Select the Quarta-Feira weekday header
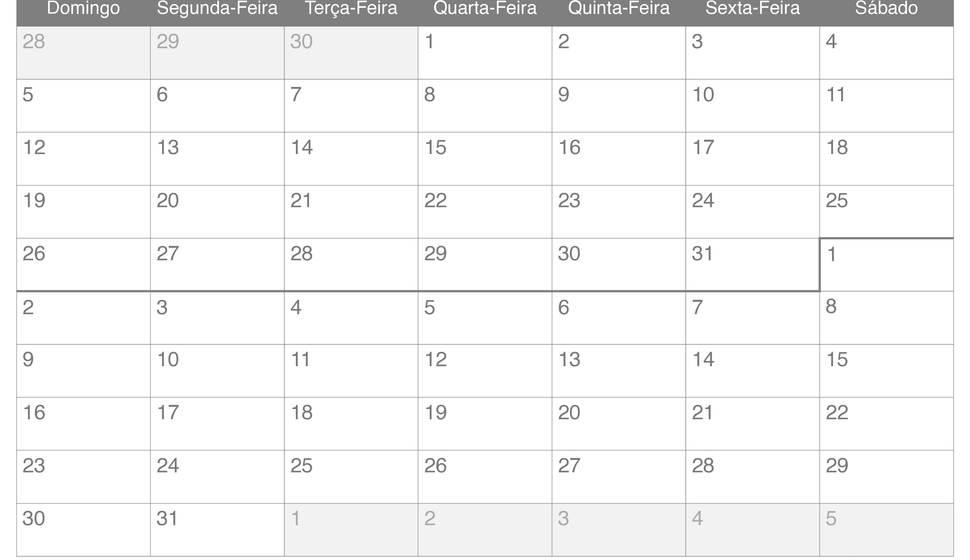Viewport: 970px width, 560px height. click(485, 9)
